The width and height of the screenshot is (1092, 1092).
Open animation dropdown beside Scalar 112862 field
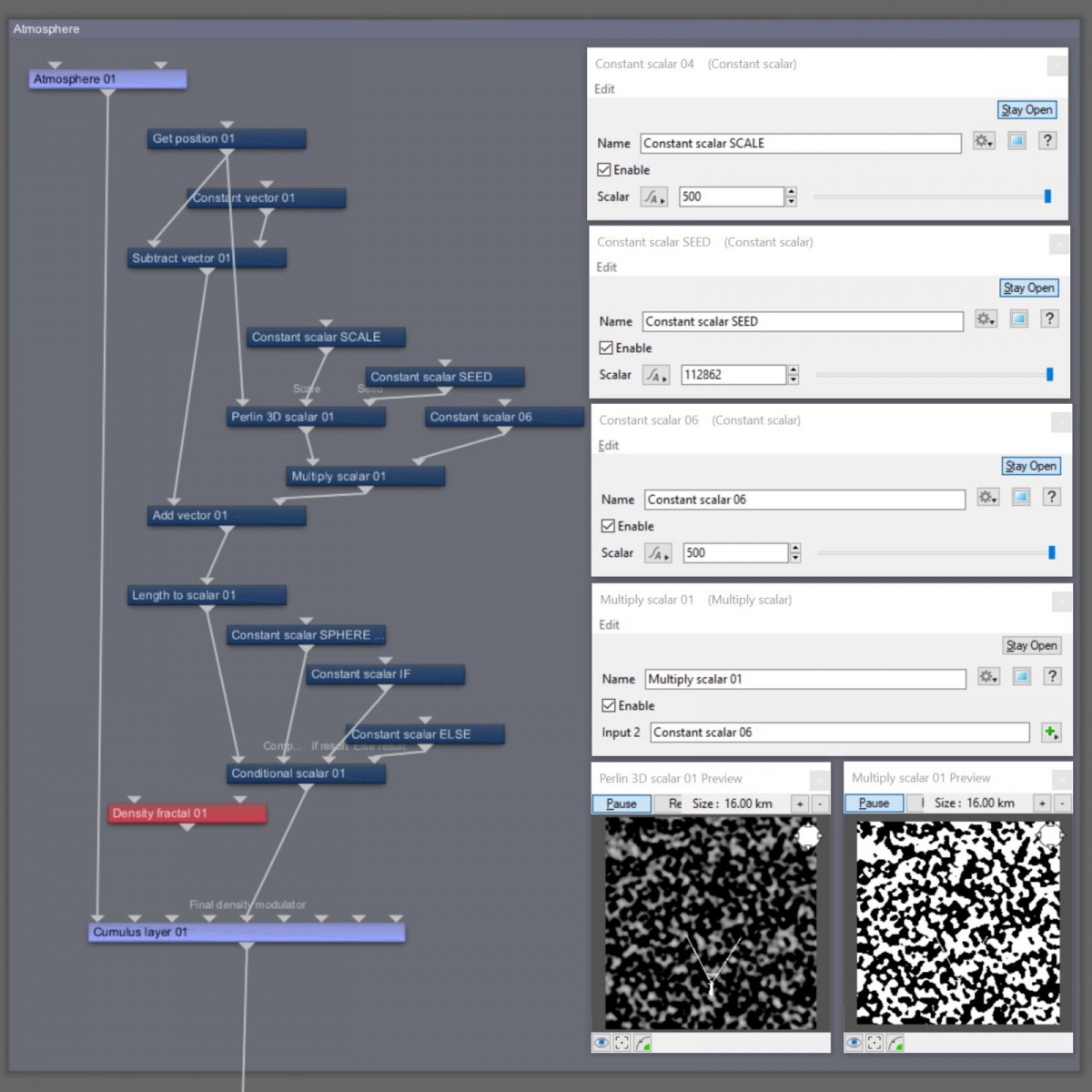(655, 375)
